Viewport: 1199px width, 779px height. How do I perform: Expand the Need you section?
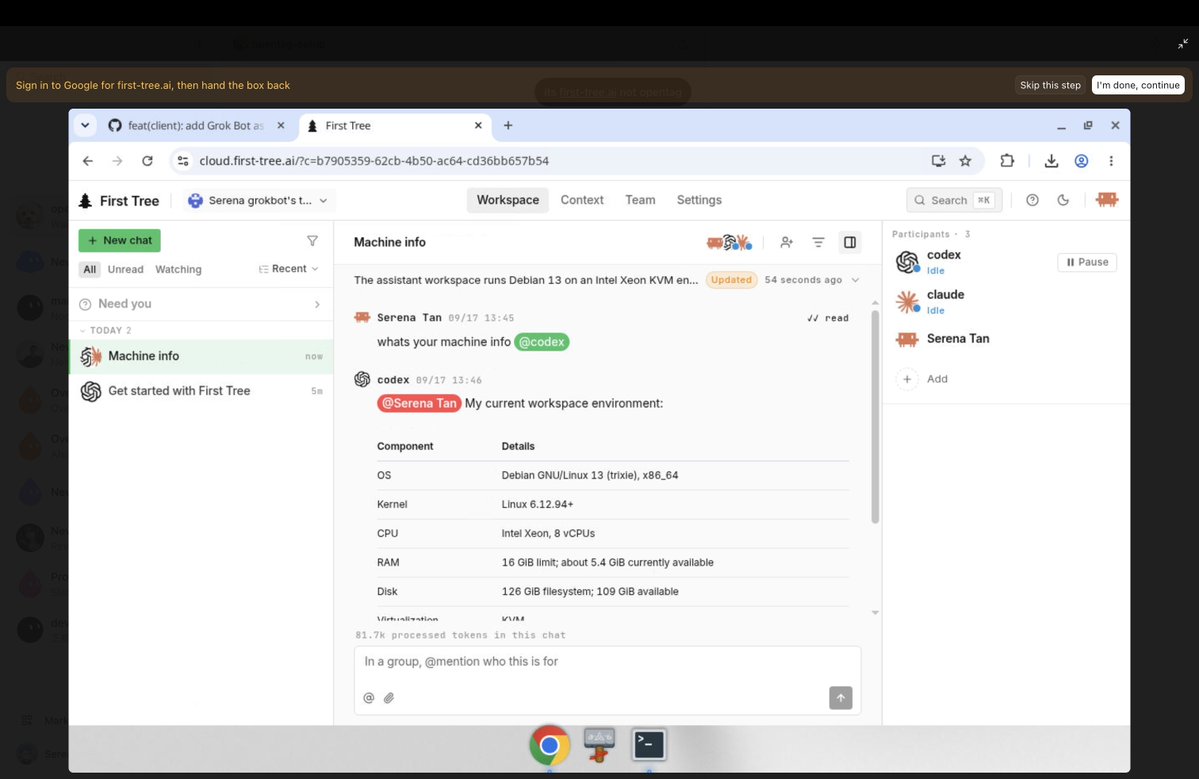[x=200, y=303]
